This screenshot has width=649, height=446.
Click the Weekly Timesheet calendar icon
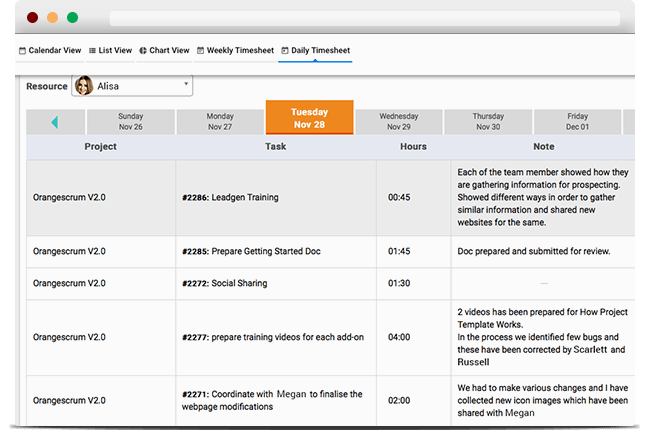tap(200, 50)
